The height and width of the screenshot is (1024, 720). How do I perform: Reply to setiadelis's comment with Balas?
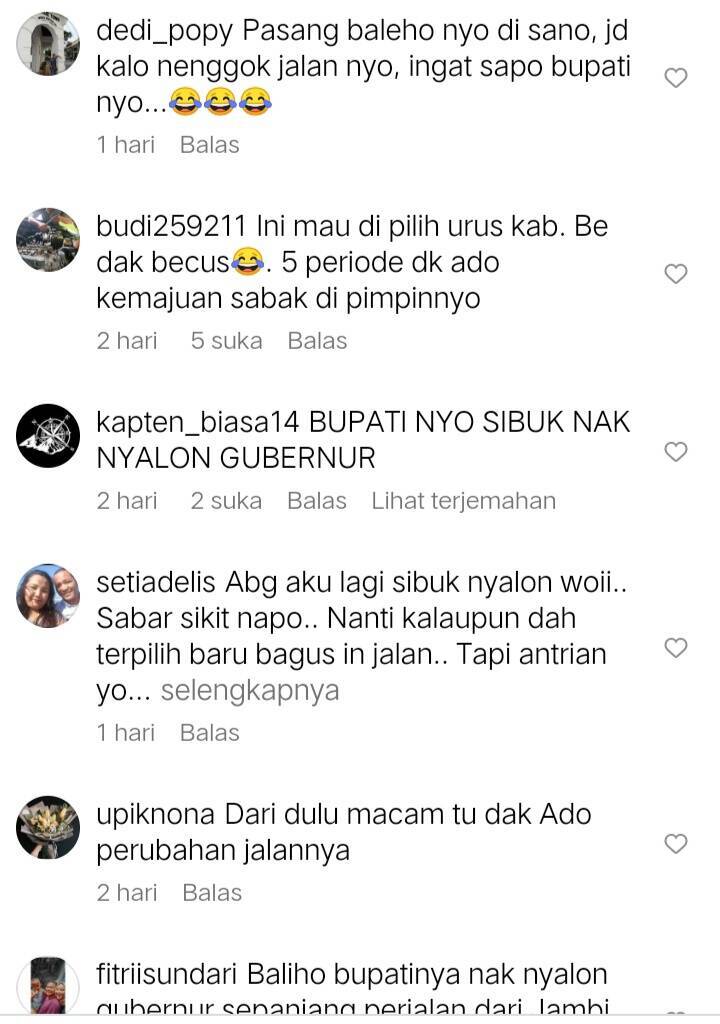coord(210,733)
